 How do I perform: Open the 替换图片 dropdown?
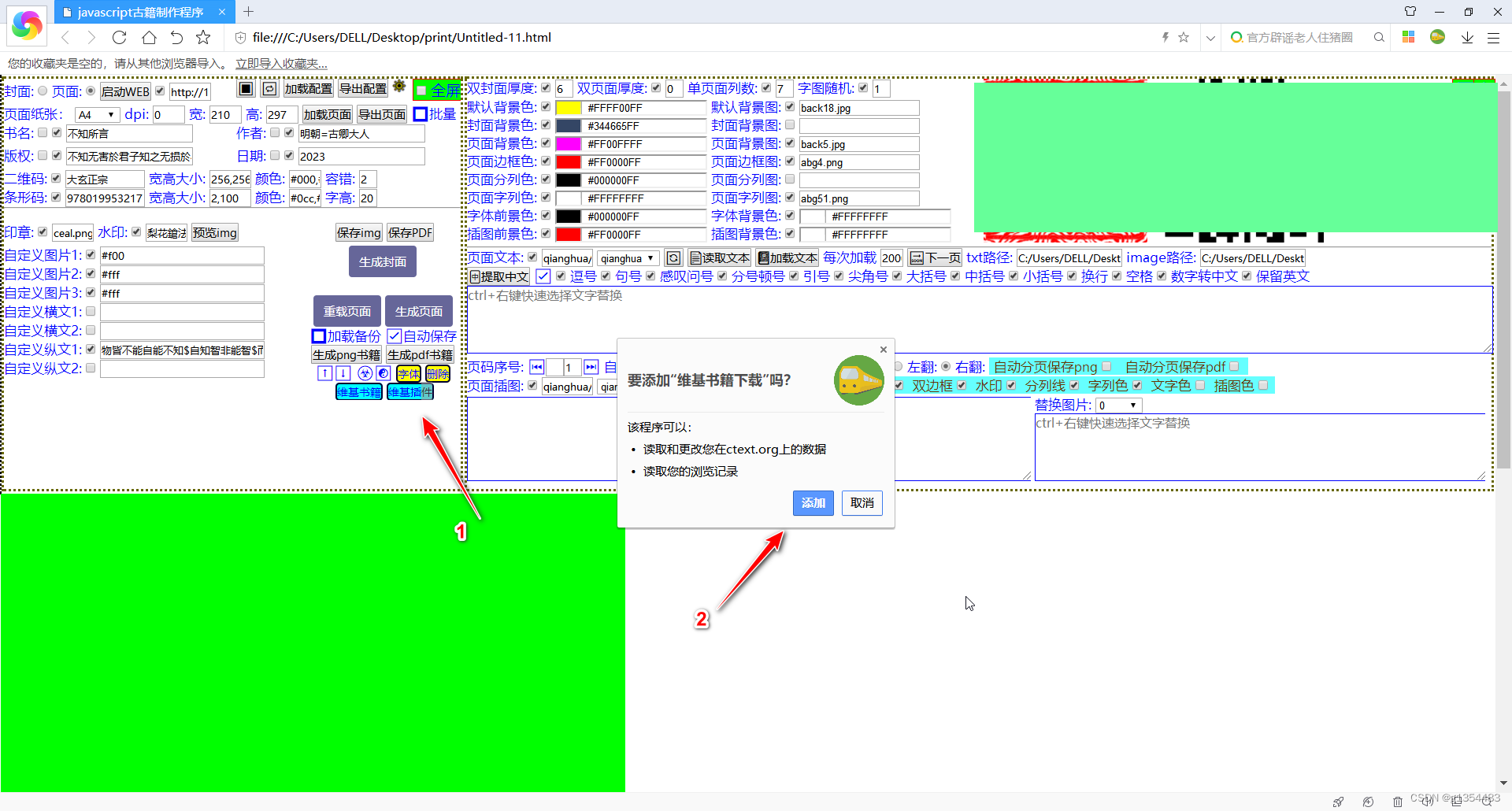coord(1118,405)
